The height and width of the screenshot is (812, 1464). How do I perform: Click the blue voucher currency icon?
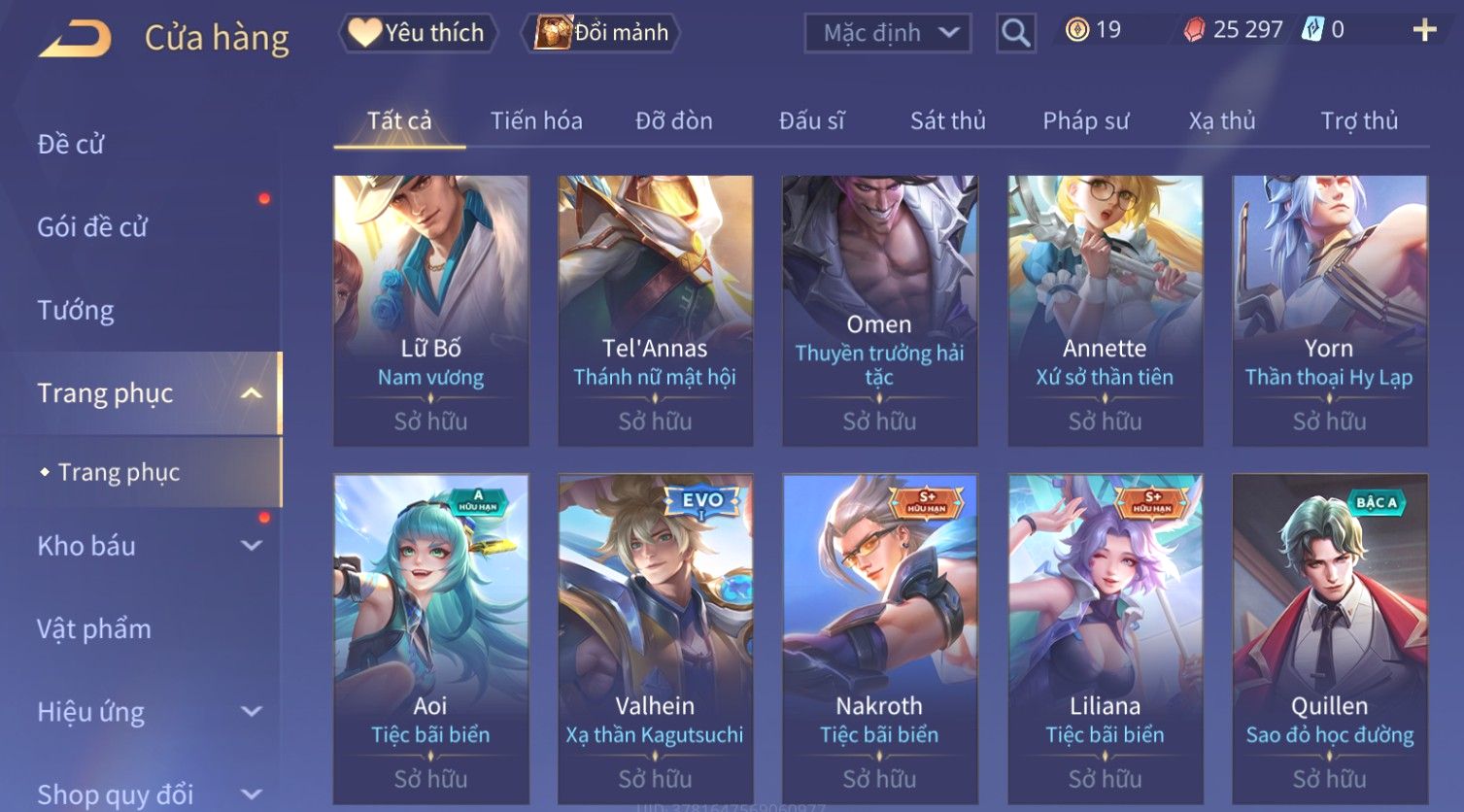(x=1312, y=30)
